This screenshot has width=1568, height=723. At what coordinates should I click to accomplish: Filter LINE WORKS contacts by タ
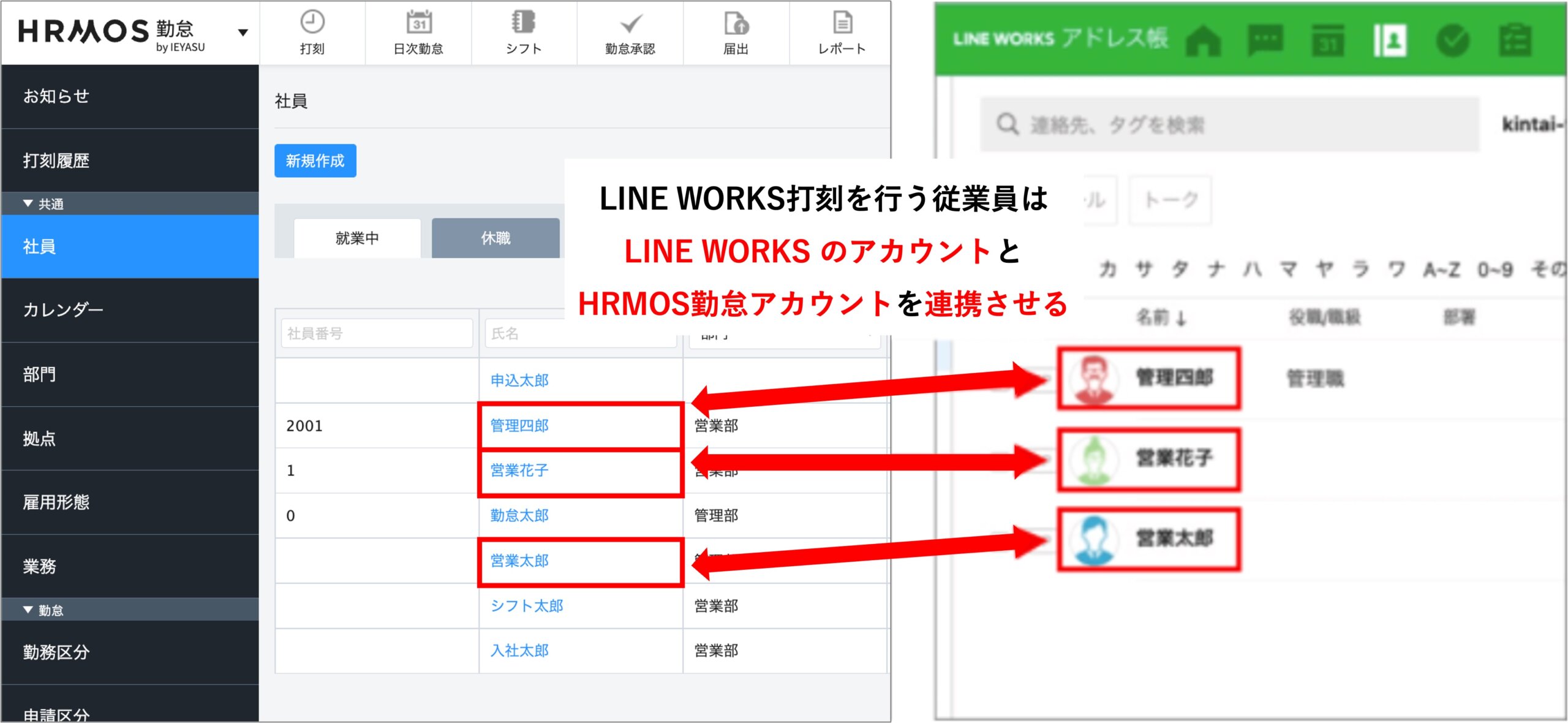[x=1180, y=269]
